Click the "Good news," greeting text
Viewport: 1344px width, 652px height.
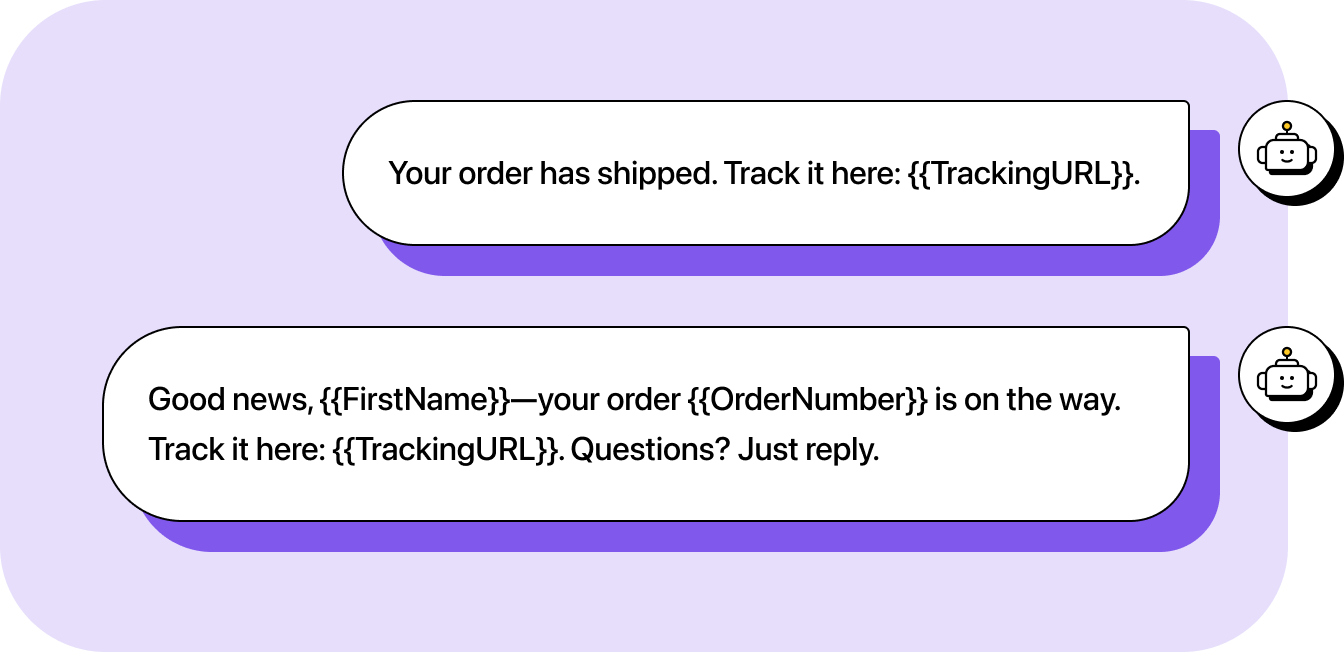[229, 400]
